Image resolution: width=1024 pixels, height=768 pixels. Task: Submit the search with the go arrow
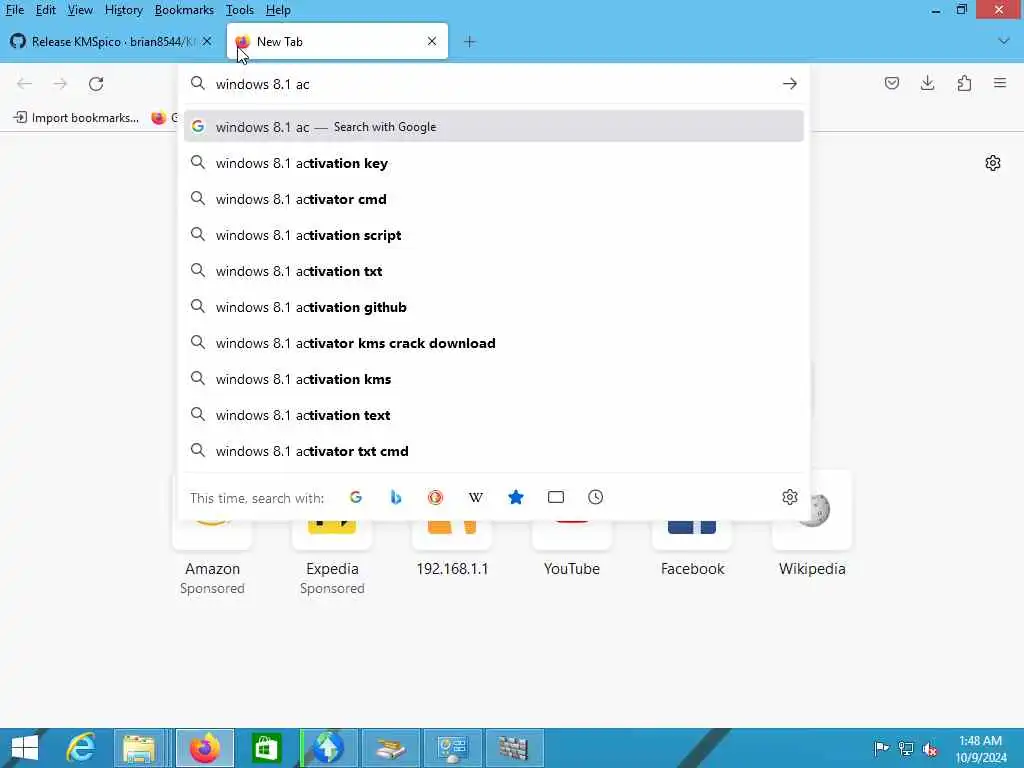790,84
